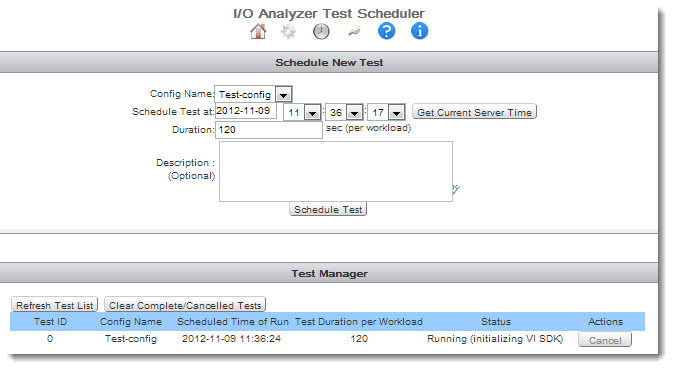Open the Home page house icon

coord(258,32)
